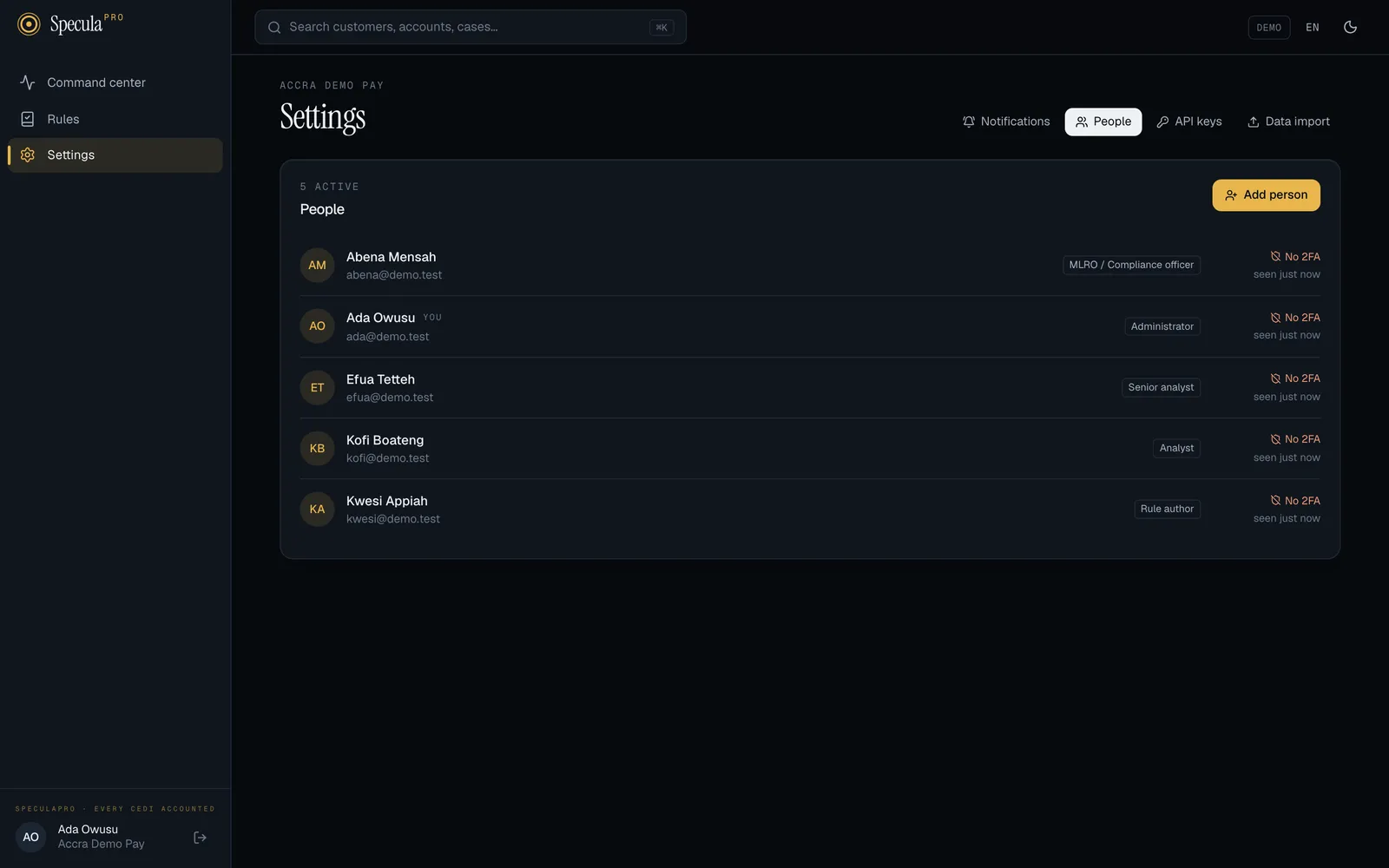Click the 5 ACTIVE label
The image size is (1389, 868).
329,187
